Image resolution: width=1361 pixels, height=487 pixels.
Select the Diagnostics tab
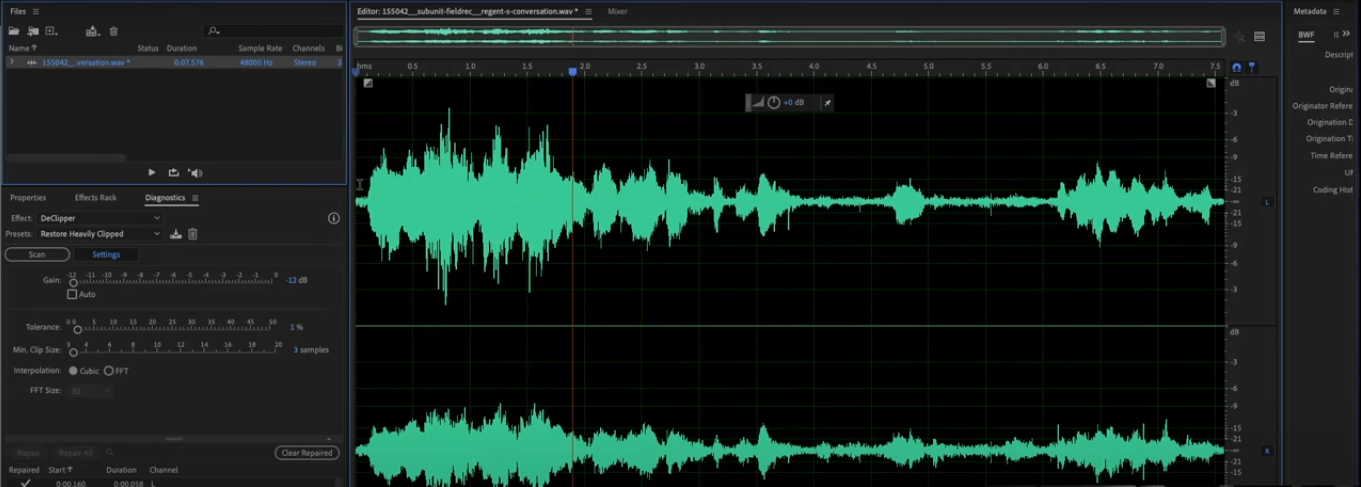(x=165, y=198)
